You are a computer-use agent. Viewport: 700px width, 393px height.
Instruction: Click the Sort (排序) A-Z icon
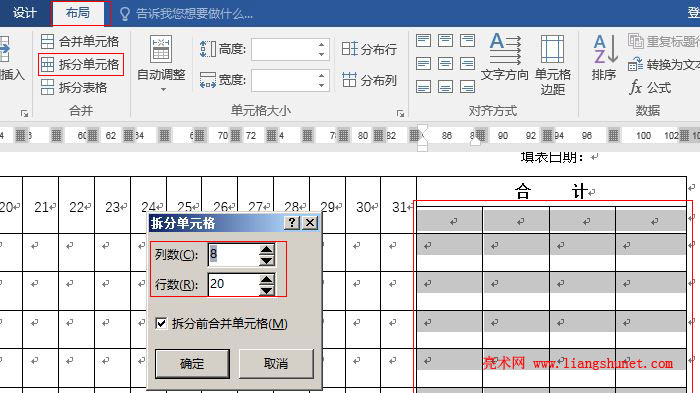pyautogui.click(x=605, y=58)
